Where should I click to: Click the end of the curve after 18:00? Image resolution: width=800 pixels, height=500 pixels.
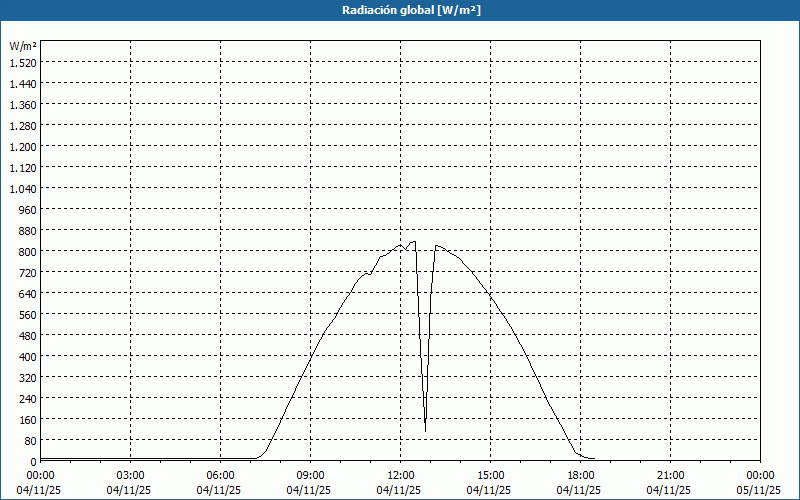[594, 458]
